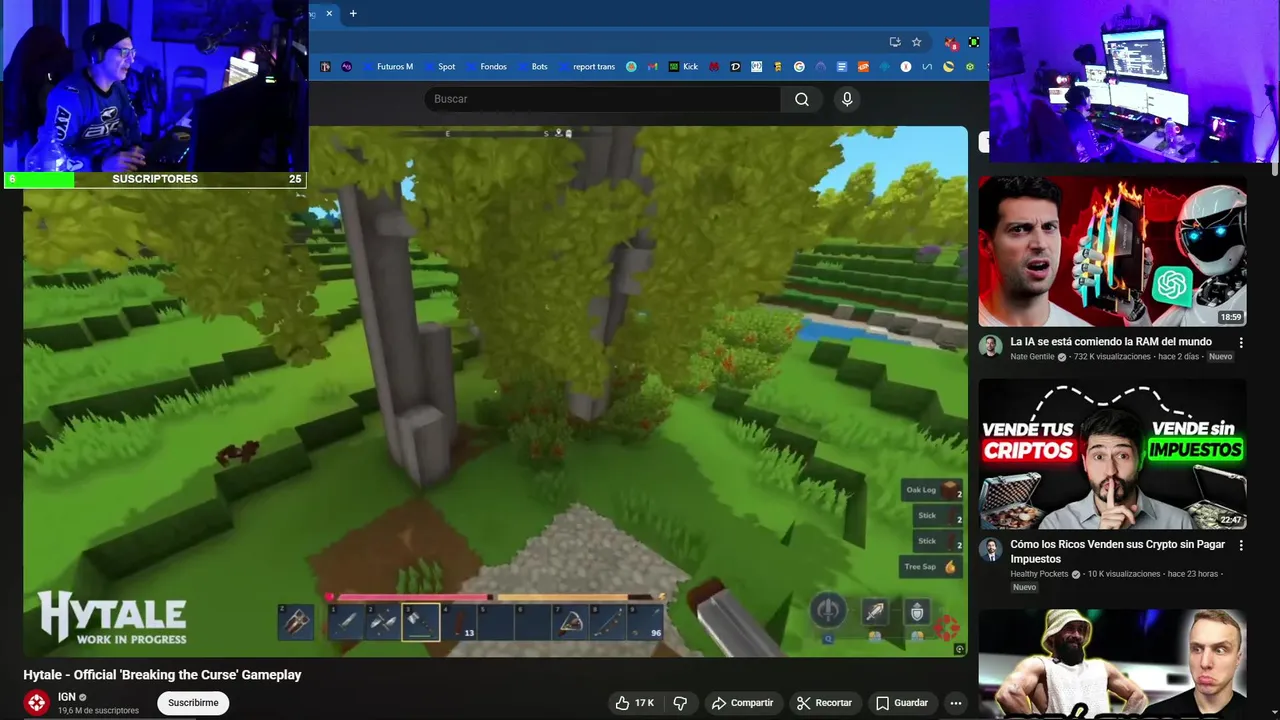Click '19,6 M de suscriptores' text
This screenshot has height=720, width=1280.
[x=98, y=711]
